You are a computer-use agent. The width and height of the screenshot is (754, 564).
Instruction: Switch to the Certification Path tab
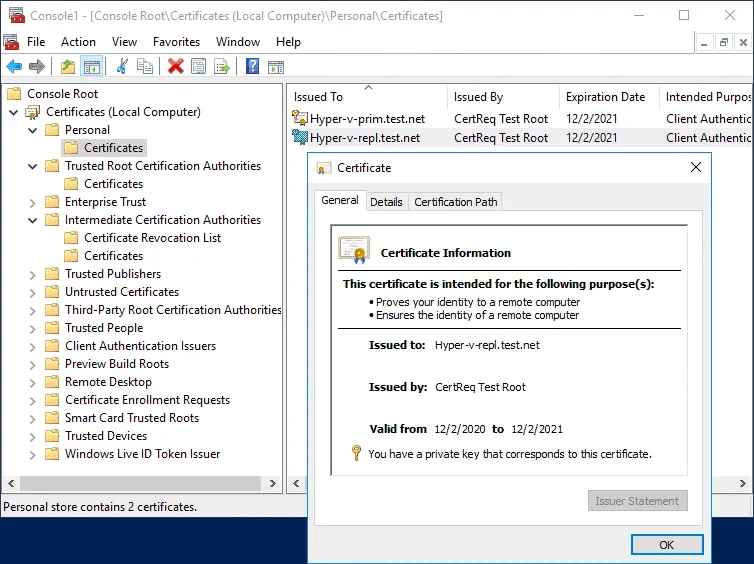[x=455, y=202]
